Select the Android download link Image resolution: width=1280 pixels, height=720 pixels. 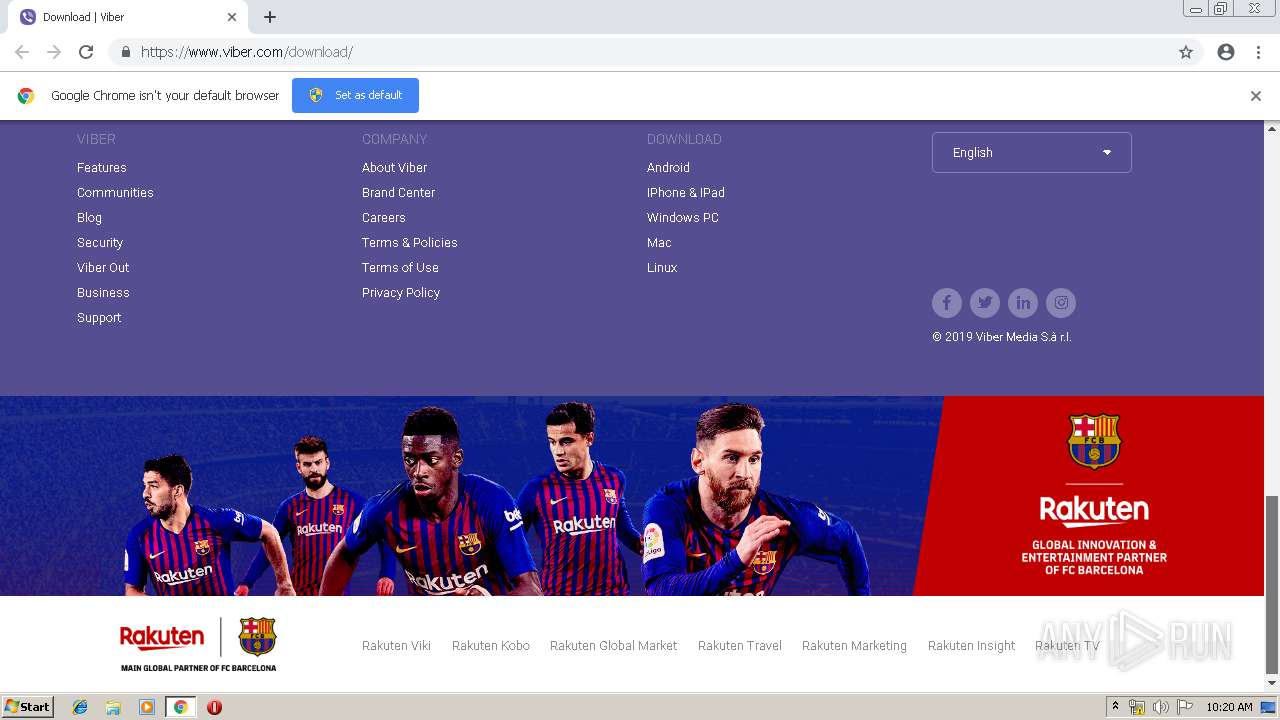668,168
